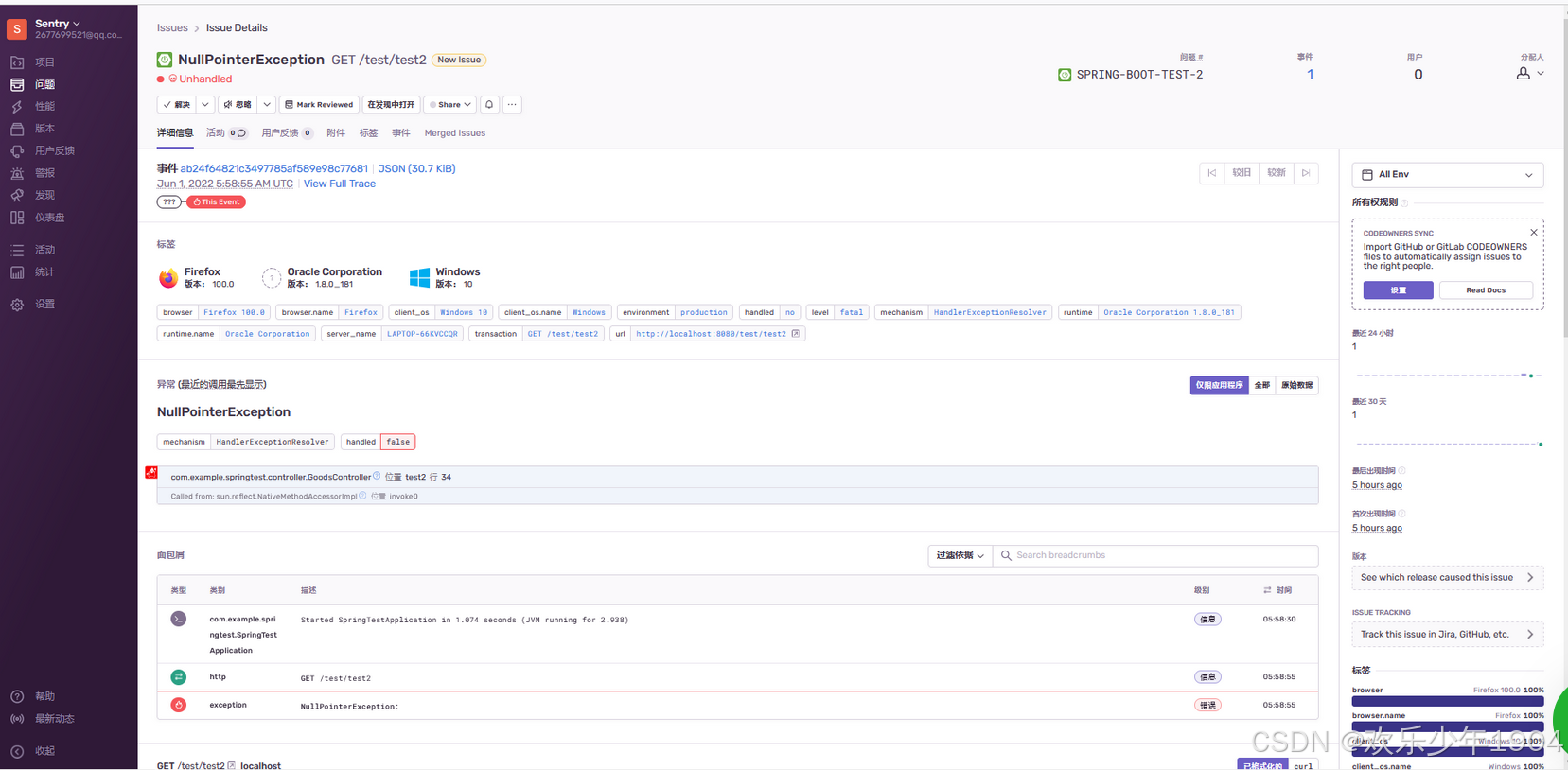Image resolution: width=1568 pixels, height=770 pixels.
Task: Switch request view to curl format
Action: tap(1303, 765)
